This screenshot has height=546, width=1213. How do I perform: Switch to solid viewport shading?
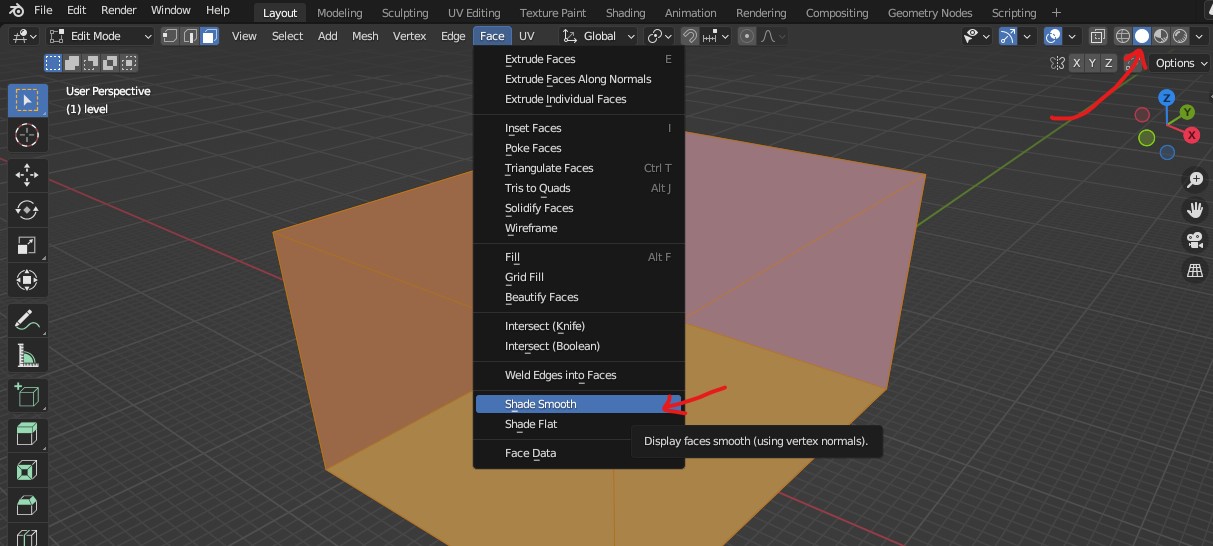pos(1142,36)
